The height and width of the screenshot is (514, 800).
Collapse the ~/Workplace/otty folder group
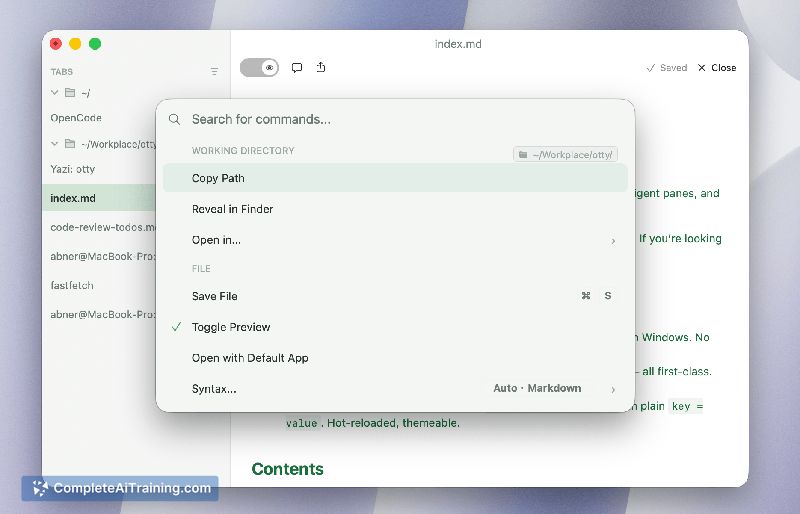click(55, 144)
